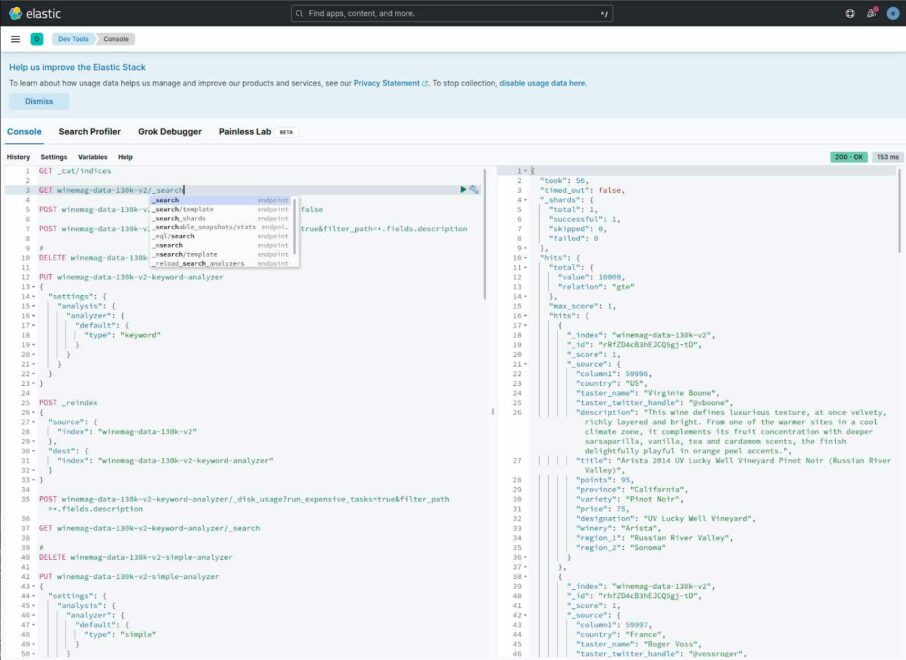Open the Variables menu item
The width and height of the screenshot is (906, 660).
click(x=94, y=156)
